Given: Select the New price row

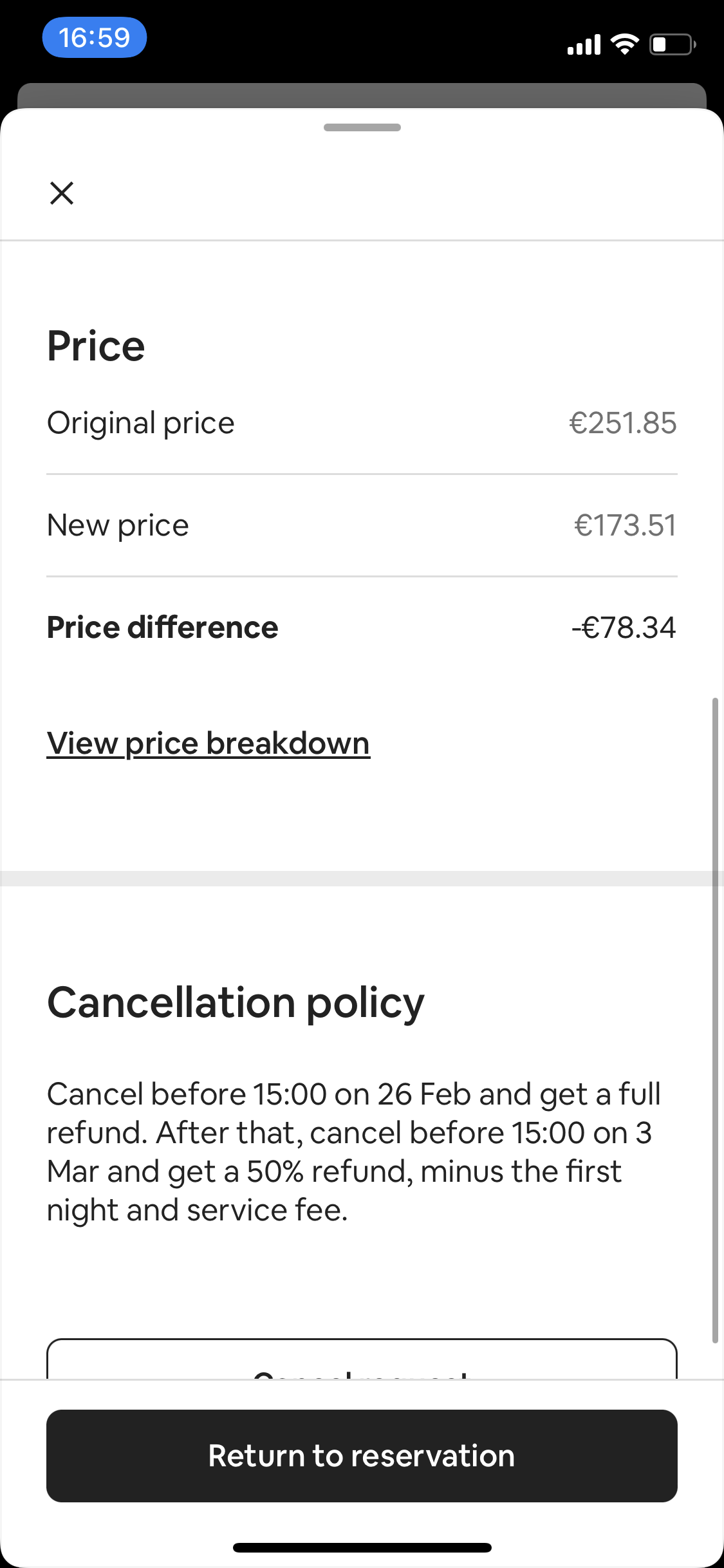Looking at the screenshot, I should pyautogui.click(x=362, y=525).
